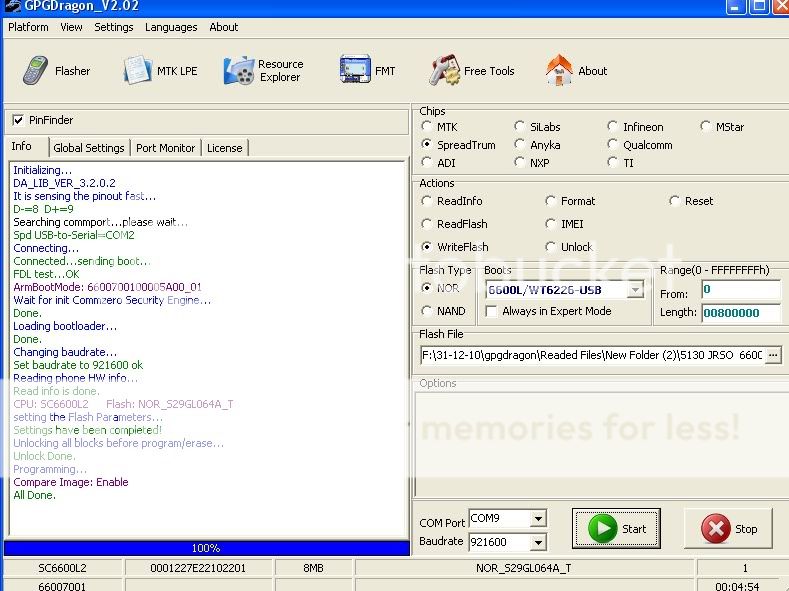Viewport: 789px width, 591px height.
Task: Choose the Format action
Action: click(550, 201)
